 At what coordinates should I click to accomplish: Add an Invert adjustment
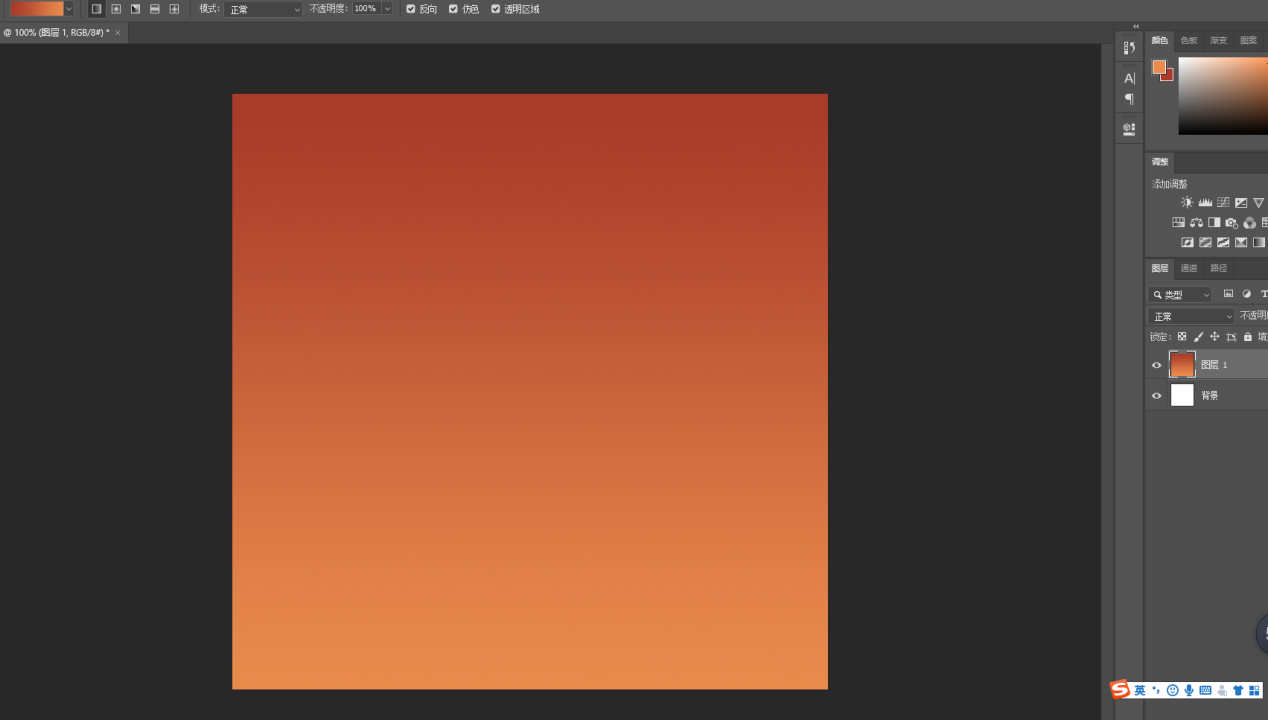(1187, 242)
